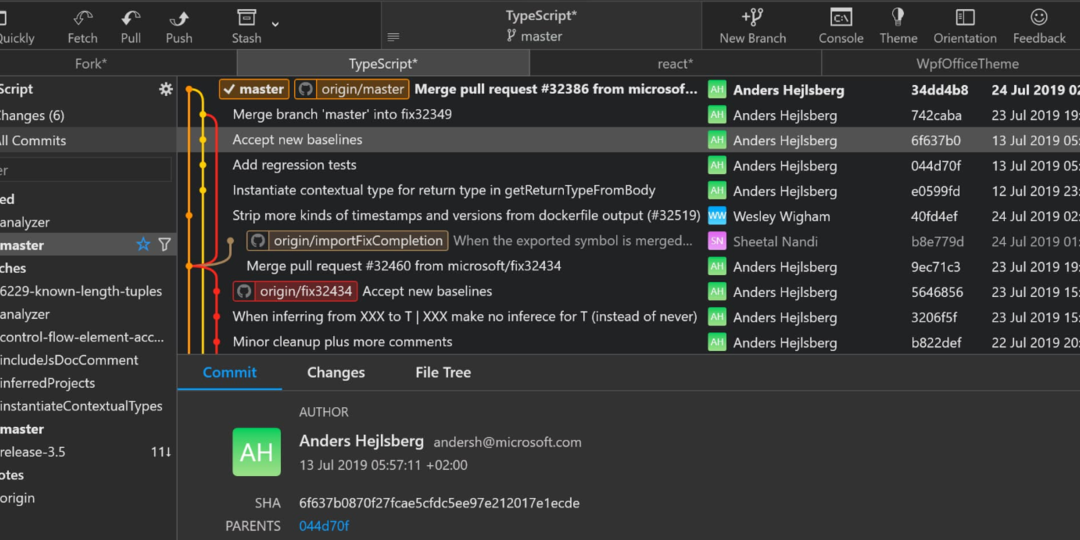Viewport: 1080px width, 540px height.
Task: Click commit hash 6f637b0
Action: pyautogui.click(x=937, y=141)
